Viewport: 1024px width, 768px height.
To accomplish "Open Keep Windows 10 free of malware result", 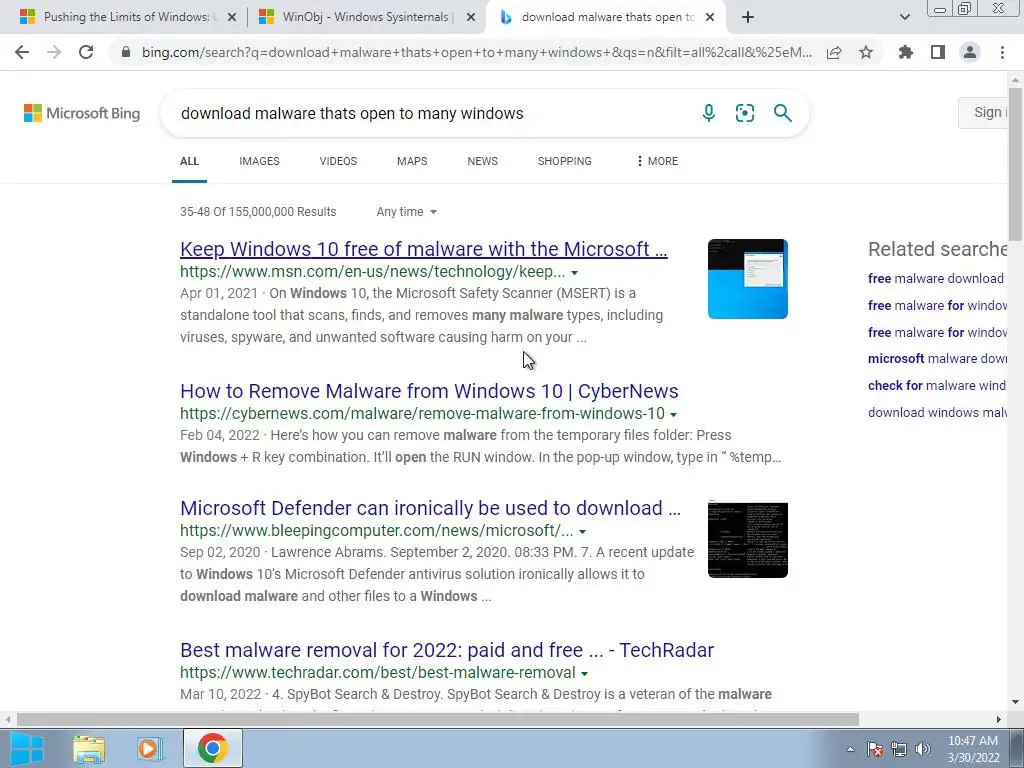I will [x=423, y=249].
